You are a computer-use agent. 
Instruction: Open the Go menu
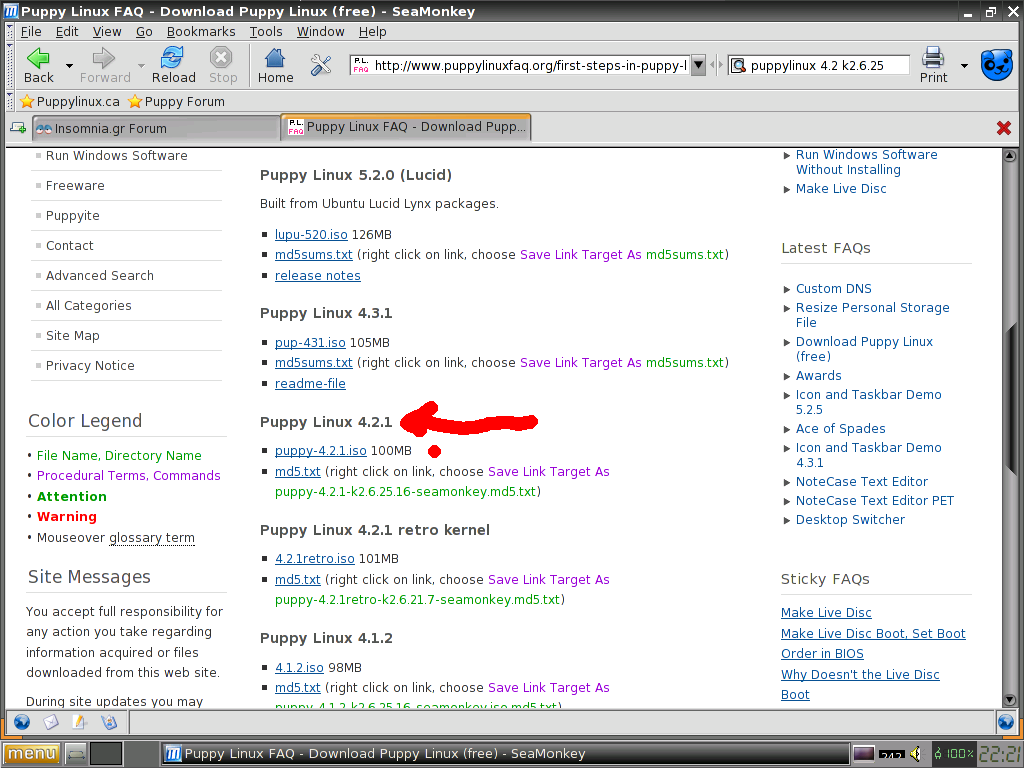144,31
